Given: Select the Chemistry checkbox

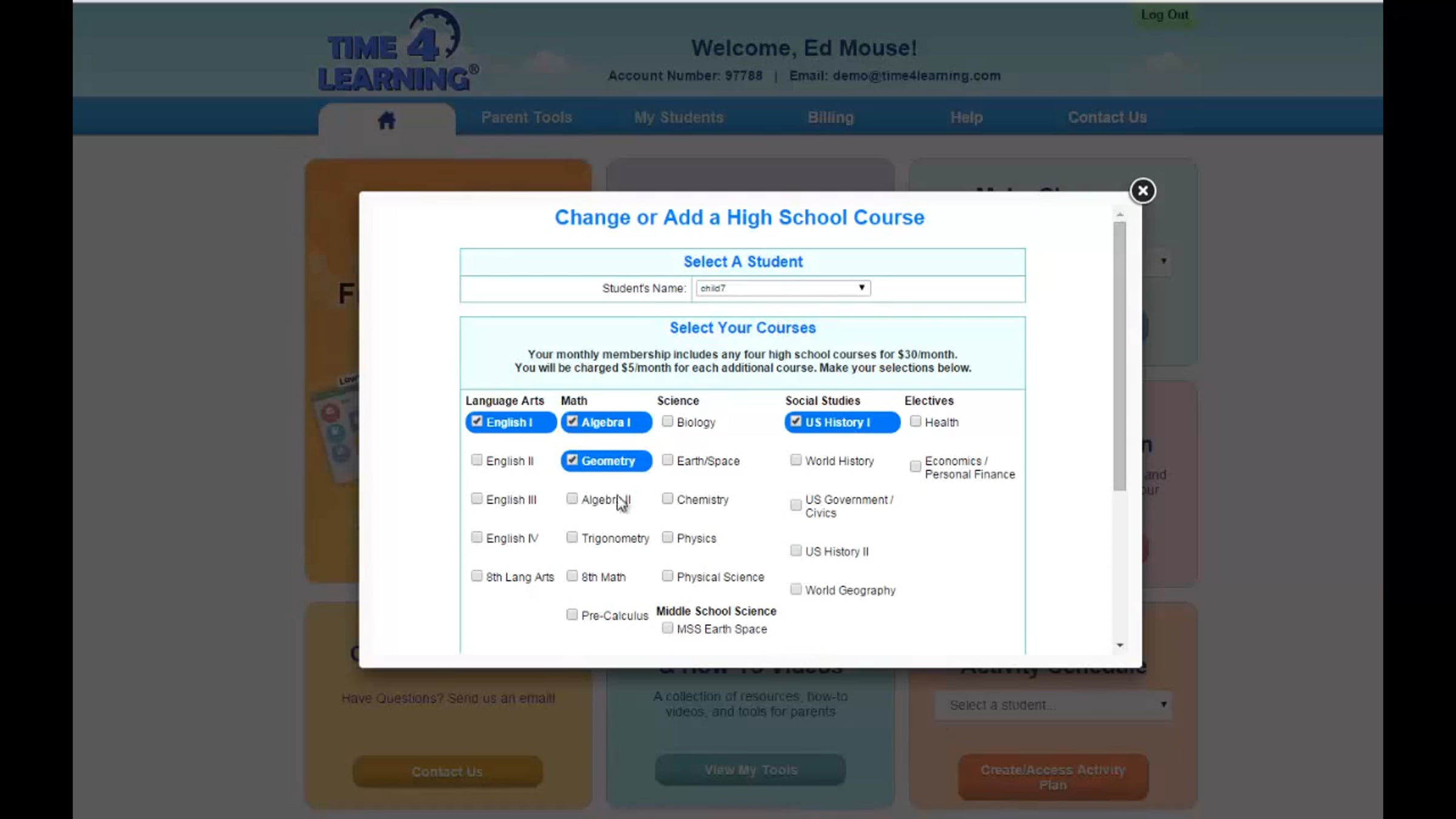Looking at the screenshot, I should [667, 499].
